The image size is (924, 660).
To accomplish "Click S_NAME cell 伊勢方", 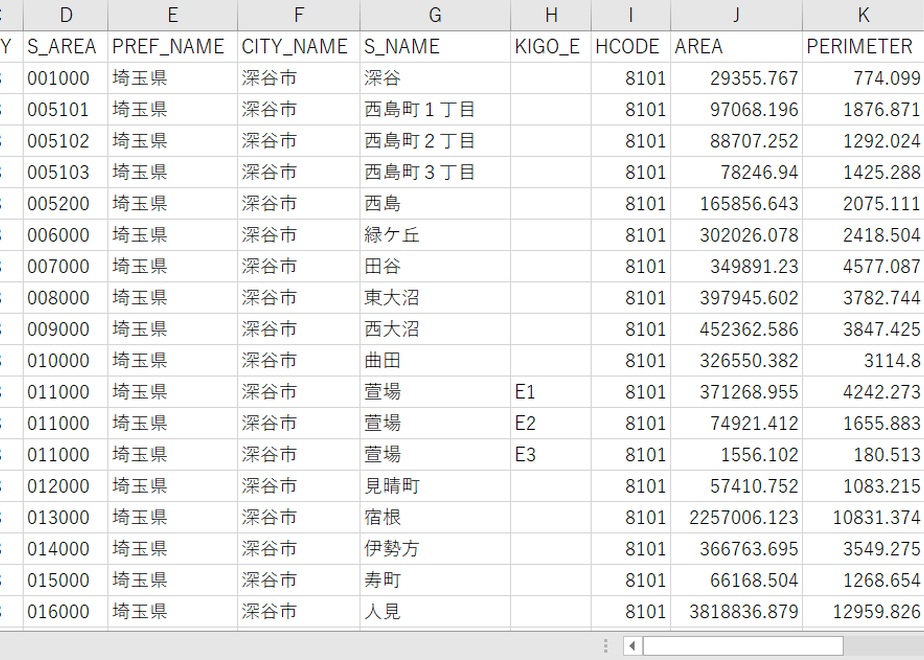I will click(435, 549).
